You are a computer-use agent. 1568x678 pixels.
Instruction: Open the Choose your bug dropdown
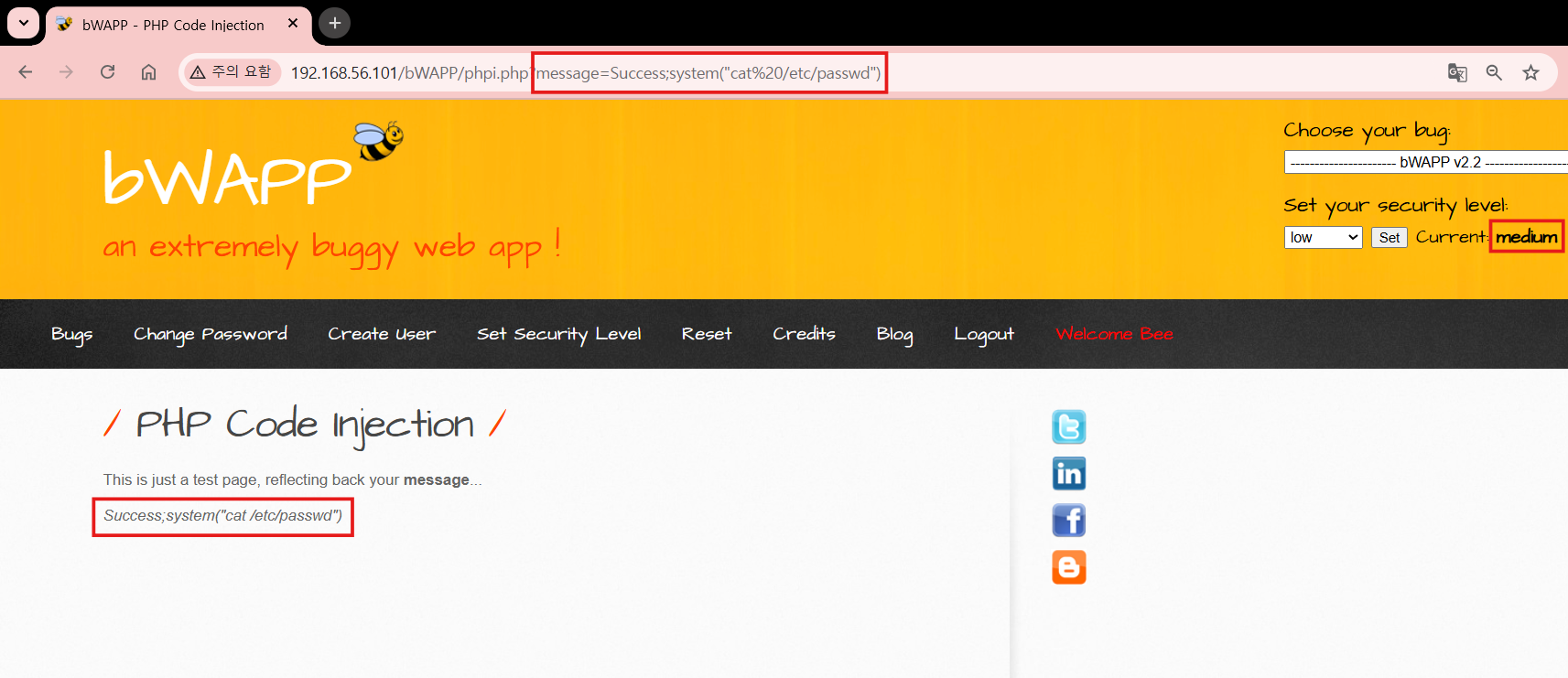tap(1425, 162)
